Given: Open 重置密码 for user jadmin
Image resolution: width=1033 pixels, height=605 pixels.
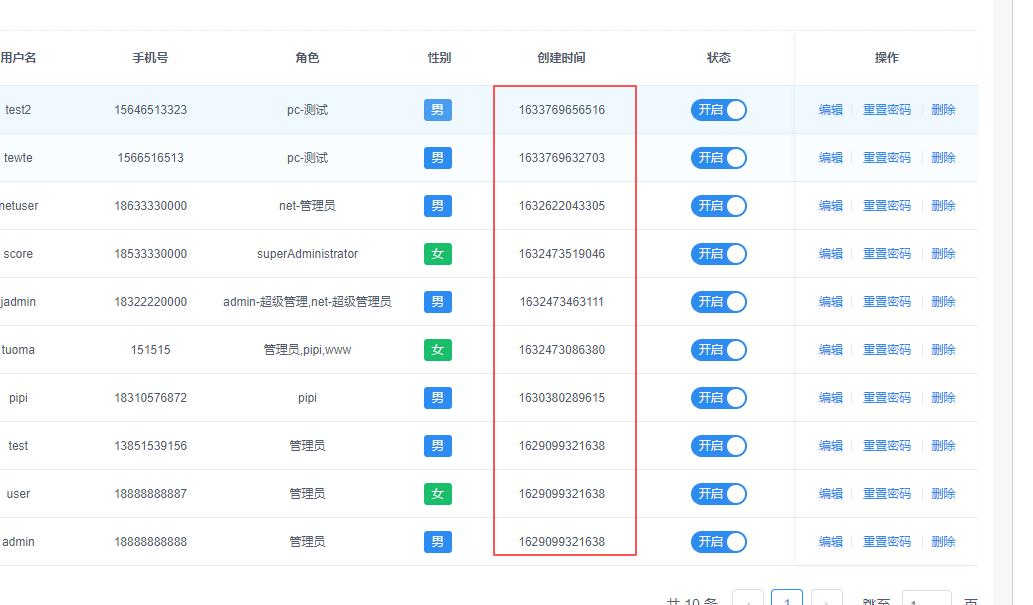Looking at the screenshot, I should (x=887, y=302).
